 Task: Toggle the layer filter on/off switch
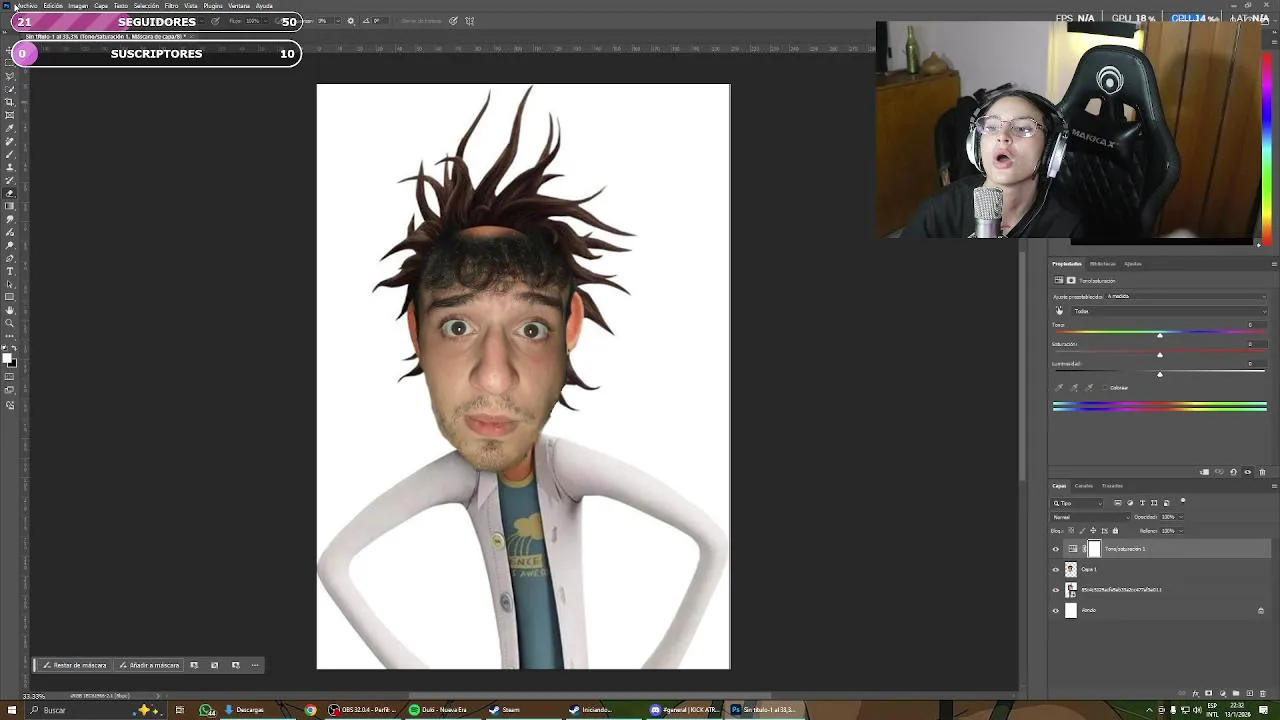click(1183, 501)
